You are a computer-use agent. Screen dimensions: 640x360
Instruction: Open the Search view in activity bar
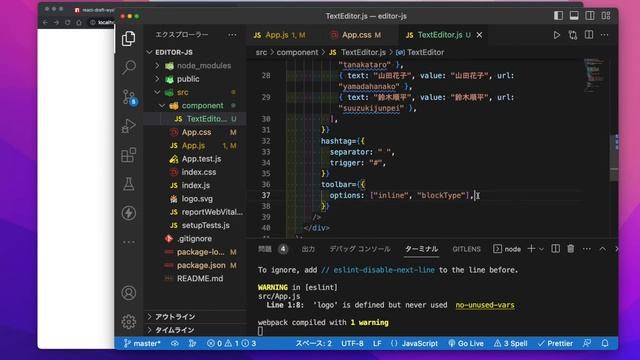(x=129, y=67)
